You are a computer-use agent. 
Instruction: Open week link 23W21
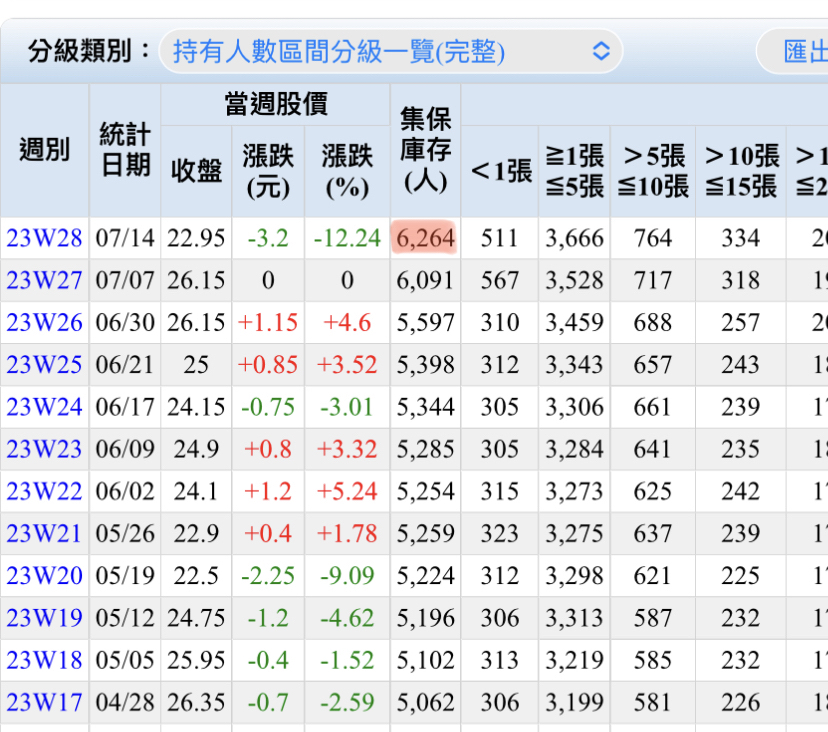44,533
